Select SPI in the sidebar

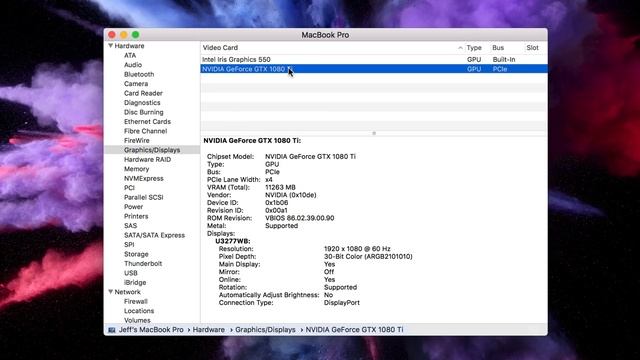tap(129, 244)
